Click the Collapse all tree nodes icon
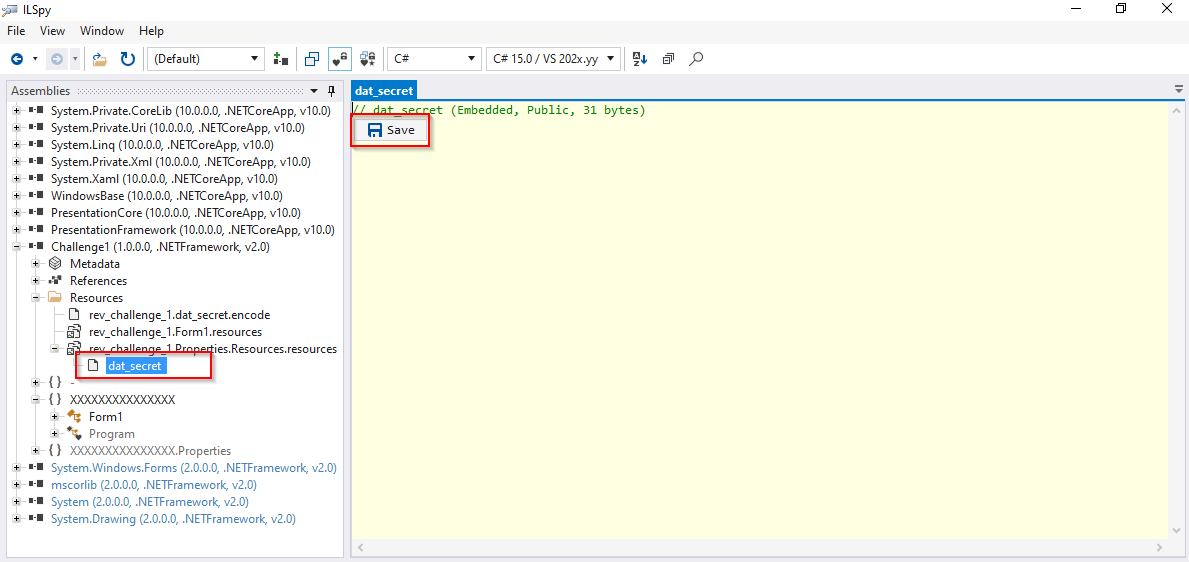 coord(668,58)
